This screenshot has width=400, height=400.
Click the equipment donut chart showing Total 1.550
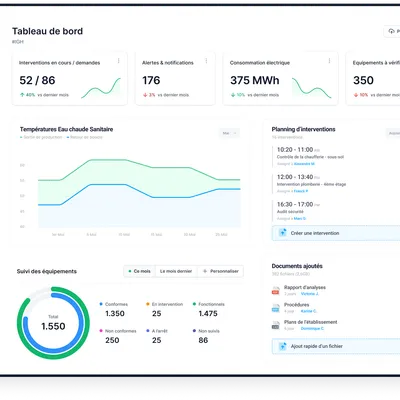pyautogui.click(x=53, y=323)
